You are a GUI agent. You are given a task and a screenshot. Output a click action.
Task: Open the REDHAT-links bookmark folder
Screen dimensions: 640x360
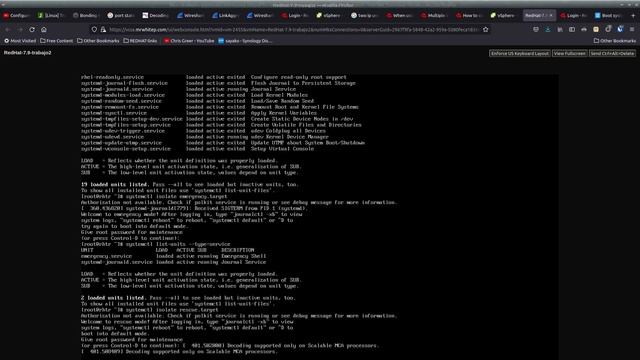140,41
